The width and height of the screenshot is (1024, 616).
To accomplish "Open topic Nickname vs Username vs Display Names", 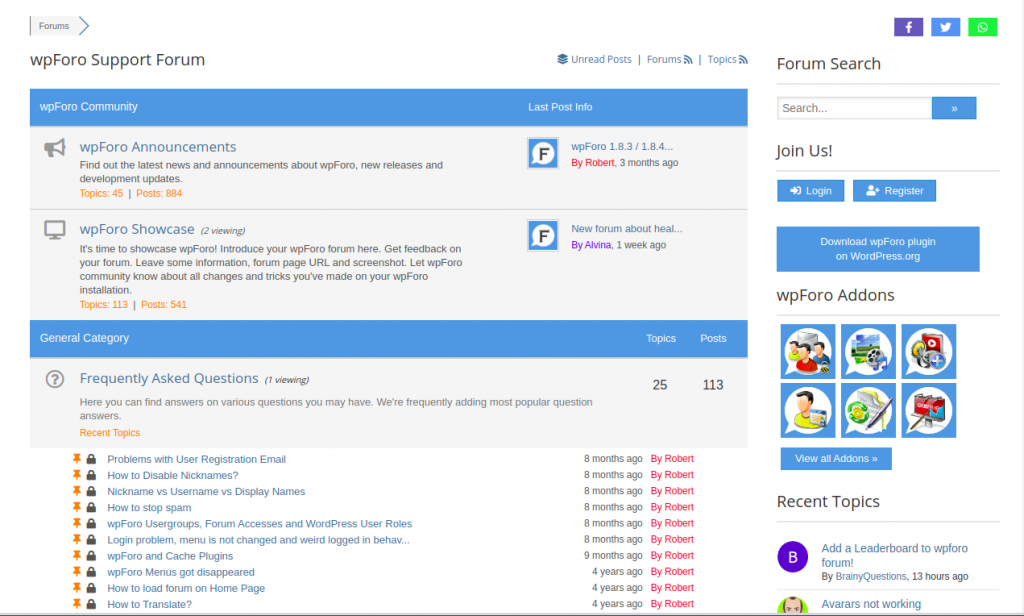I will (206, 491).
